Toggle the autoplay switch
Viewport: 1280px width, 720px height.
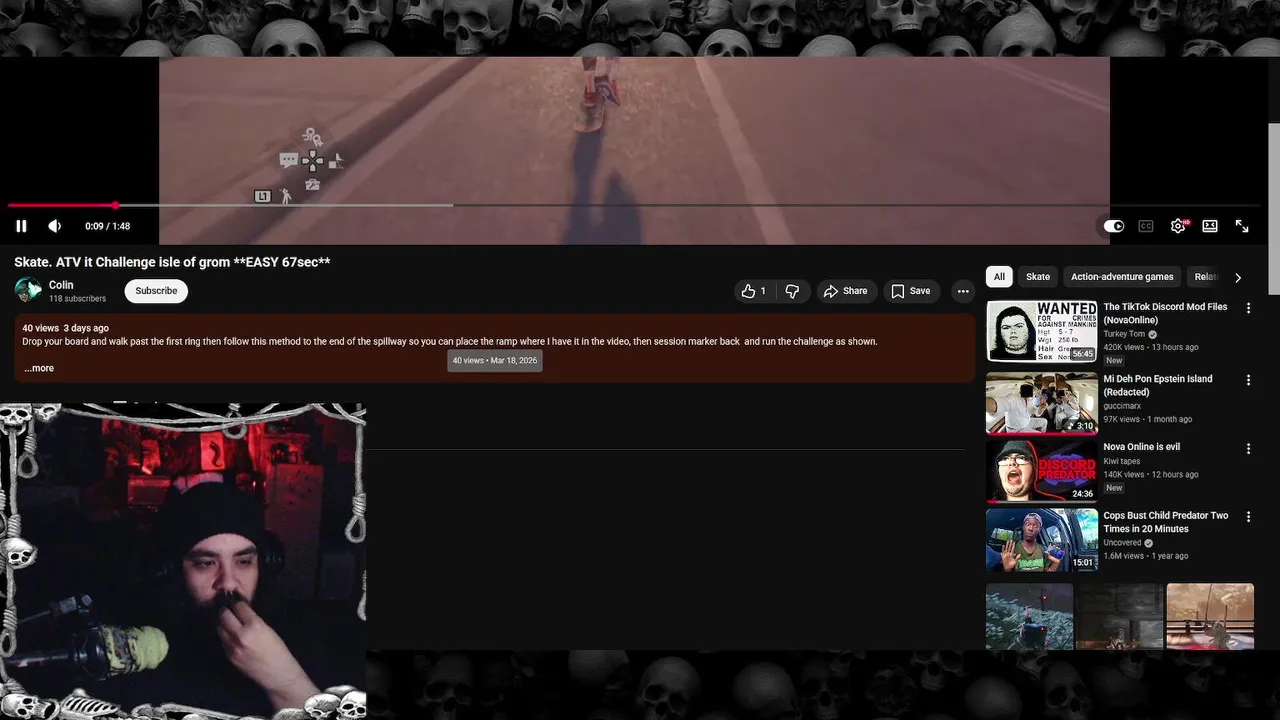[1114, 226]
